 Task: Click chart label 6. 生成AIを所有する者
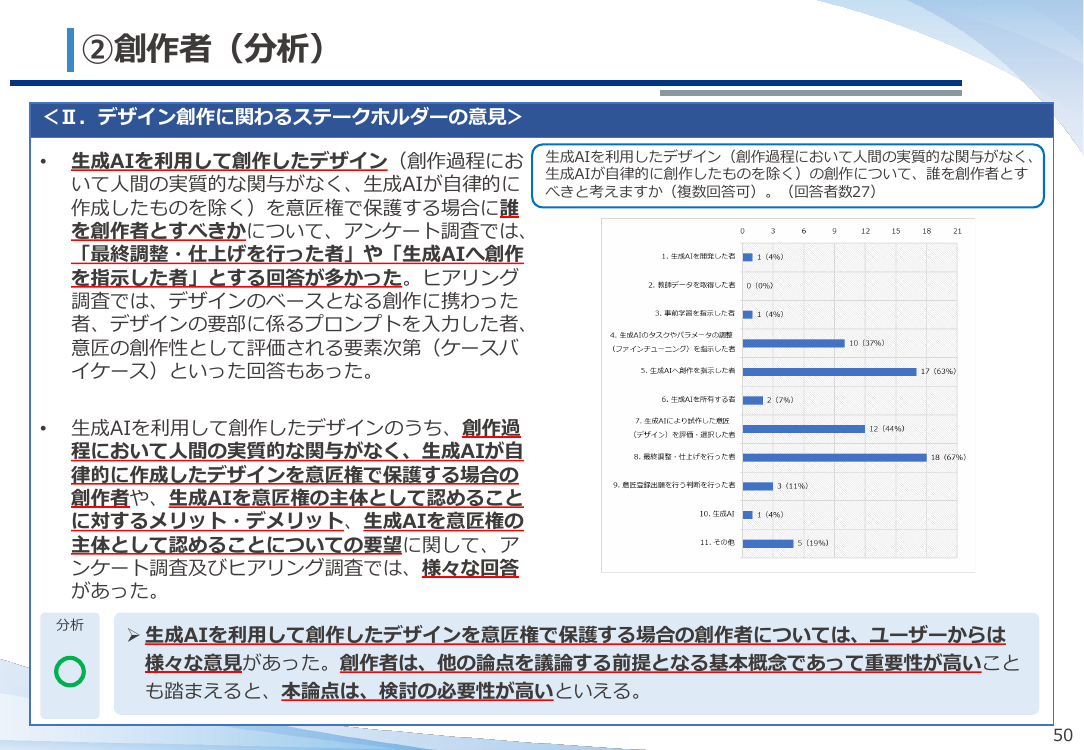click(698, 399)
